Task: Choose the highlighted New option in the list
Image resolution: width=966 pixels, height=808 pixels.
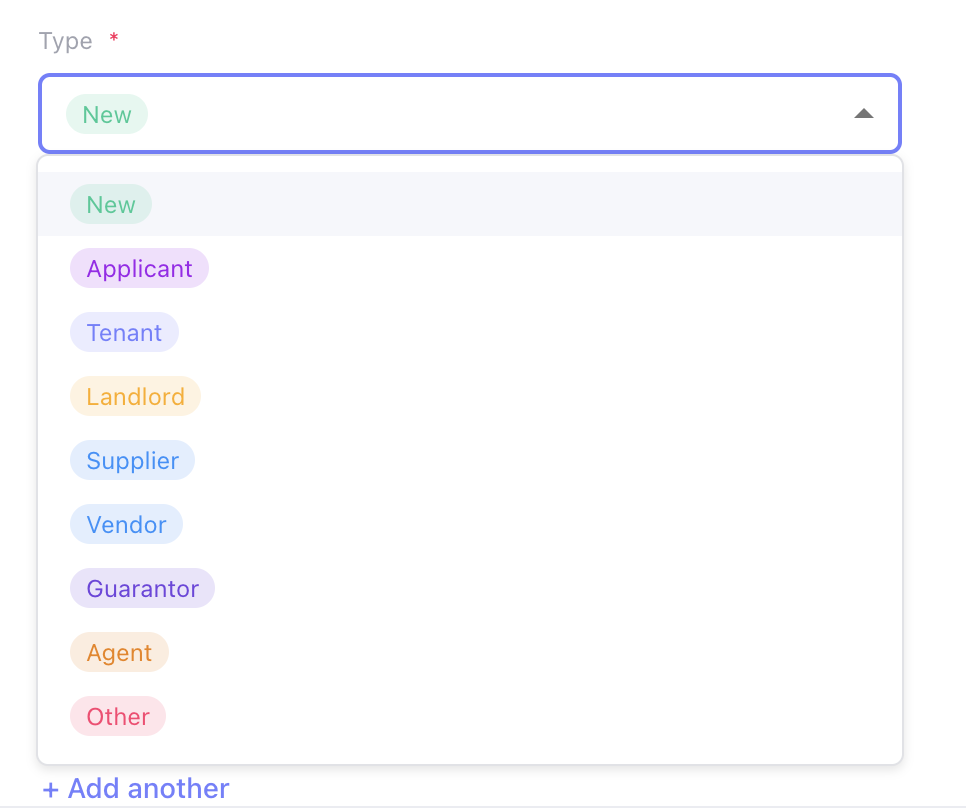Action: tap(110, 204)
